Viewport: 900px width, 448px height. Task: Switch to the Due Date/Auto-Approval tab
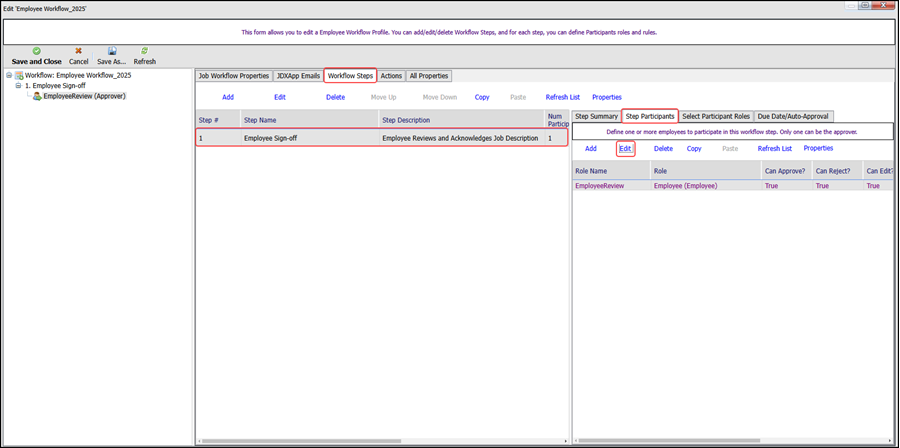tap(793, 116)
